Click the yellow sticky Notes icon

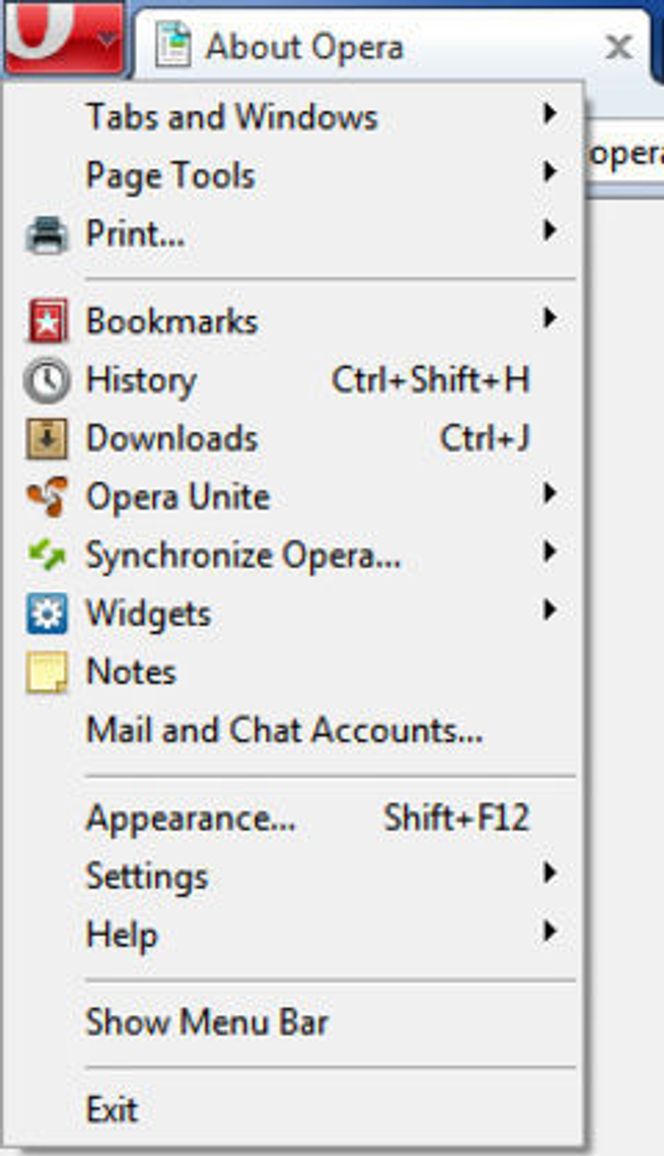click(47, 672)
